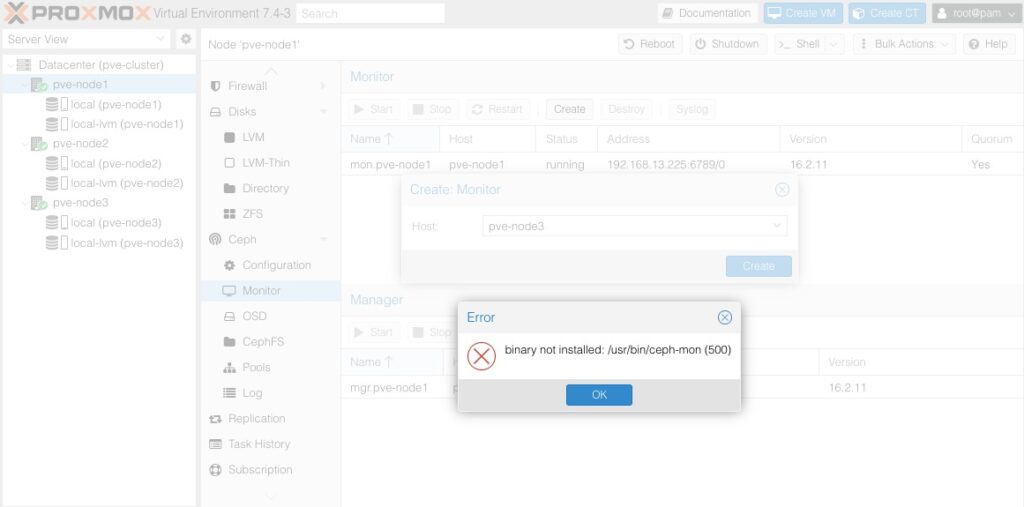Open Ceph Pools page

(x=256, y=367)
